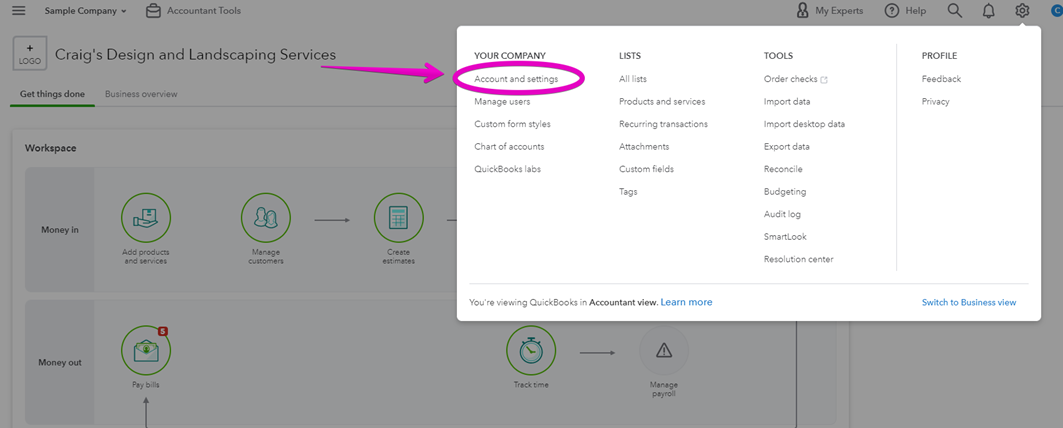Click the Money out row label
This screenshot has width=1063, height=428.
click(x=60, y=363)
